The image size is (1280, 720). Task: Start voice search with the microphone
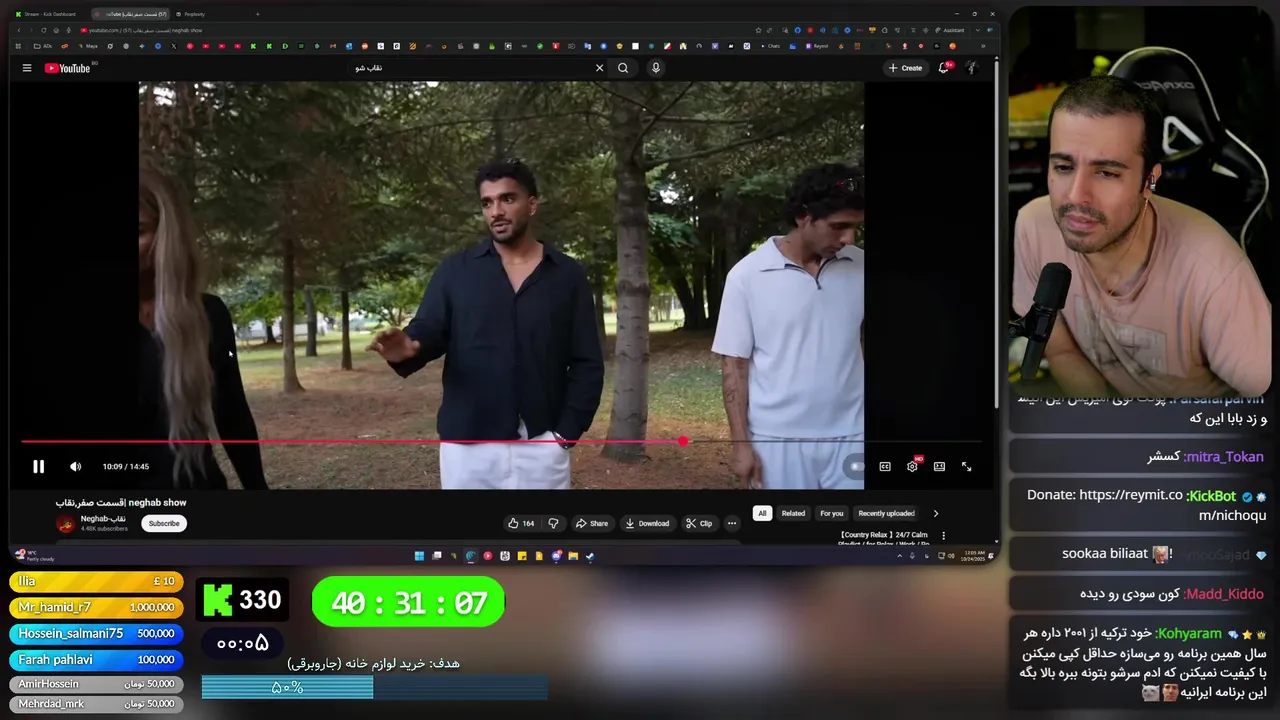coord(656,68)
